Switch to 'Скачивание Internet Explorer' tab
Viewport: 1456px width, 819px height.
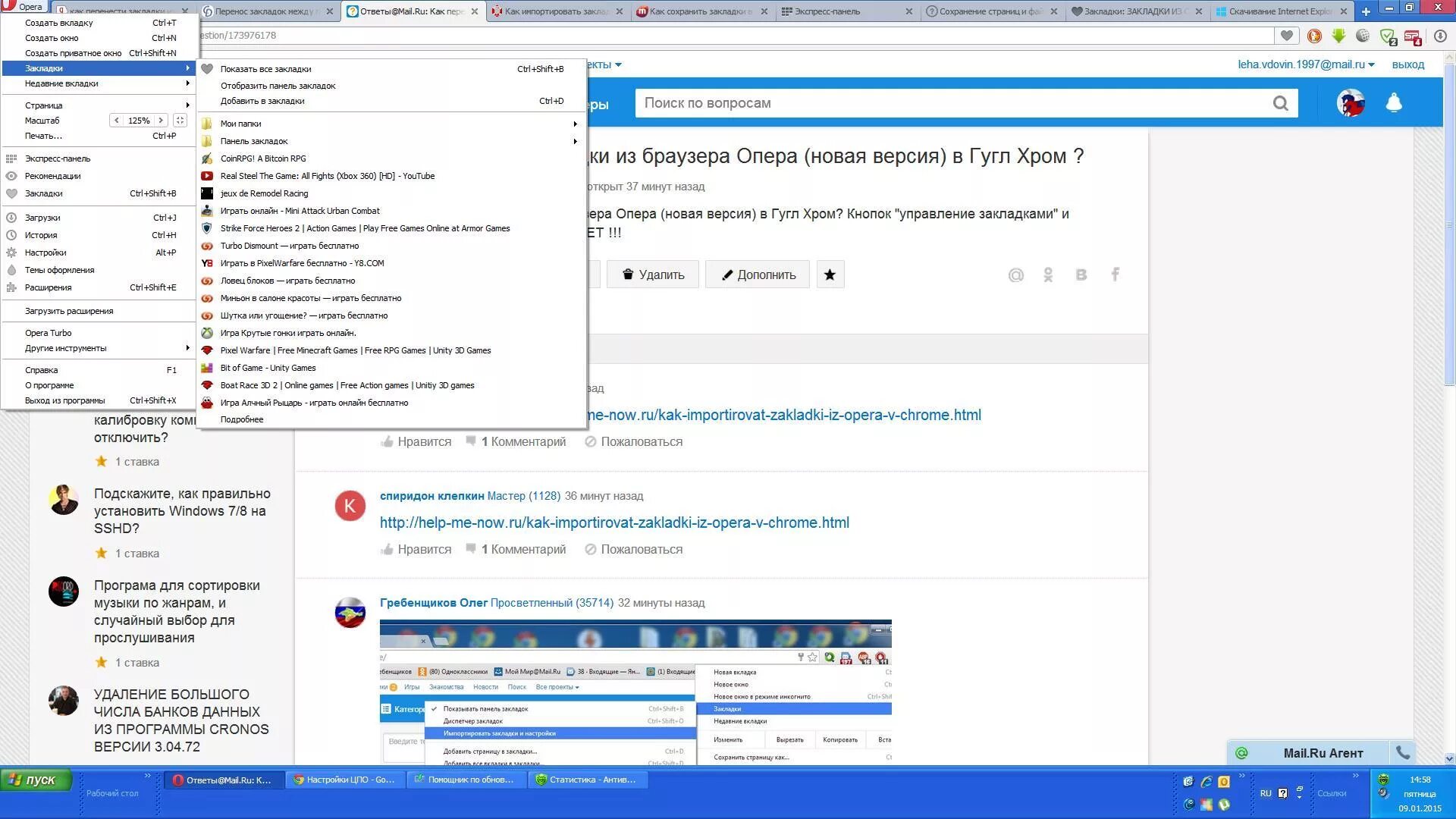pos(1282,11)
